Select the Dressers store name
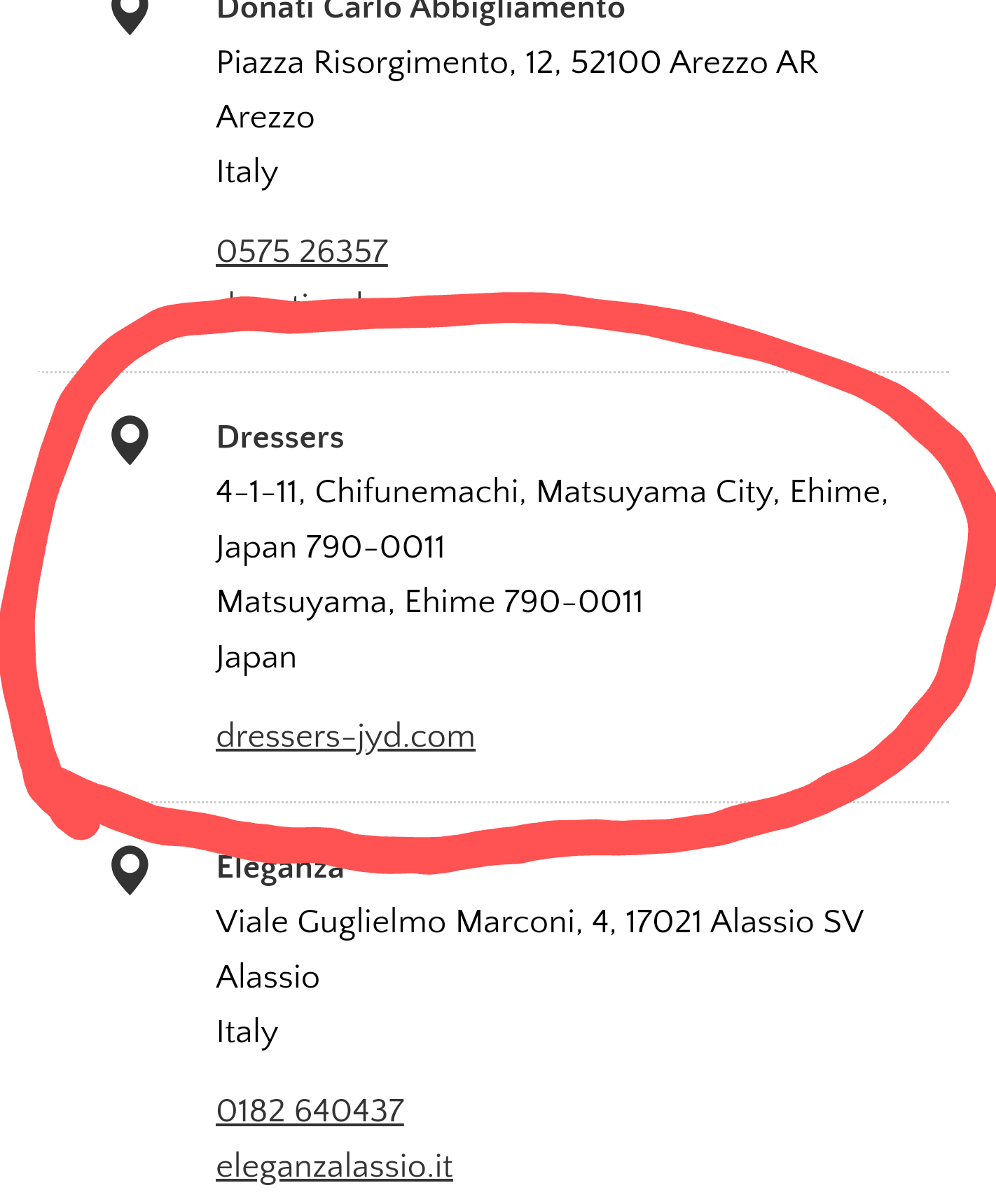996x1204 pixels. coord(280,437)
